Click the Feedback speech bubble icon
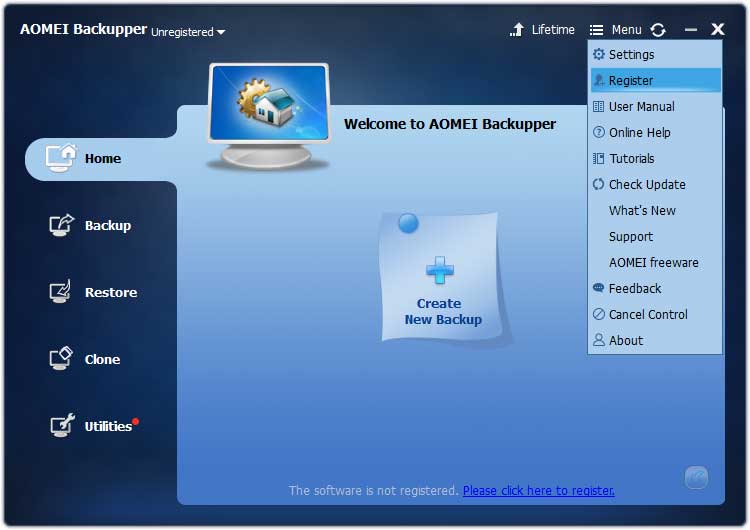Image resolution: width=750 pixels, height=530 pixels. coord(599,288)
